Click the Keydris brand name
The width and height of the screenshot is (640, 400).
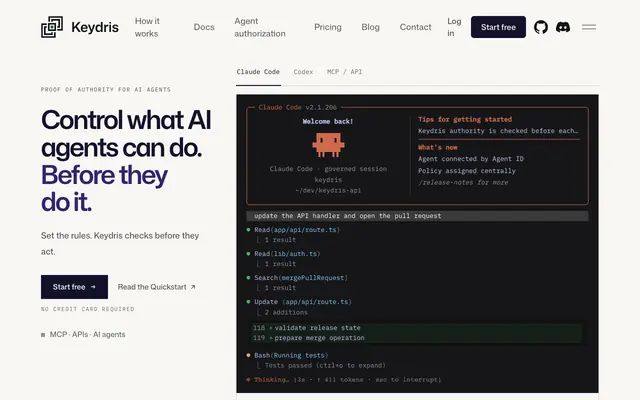click(x=95, y=27)
